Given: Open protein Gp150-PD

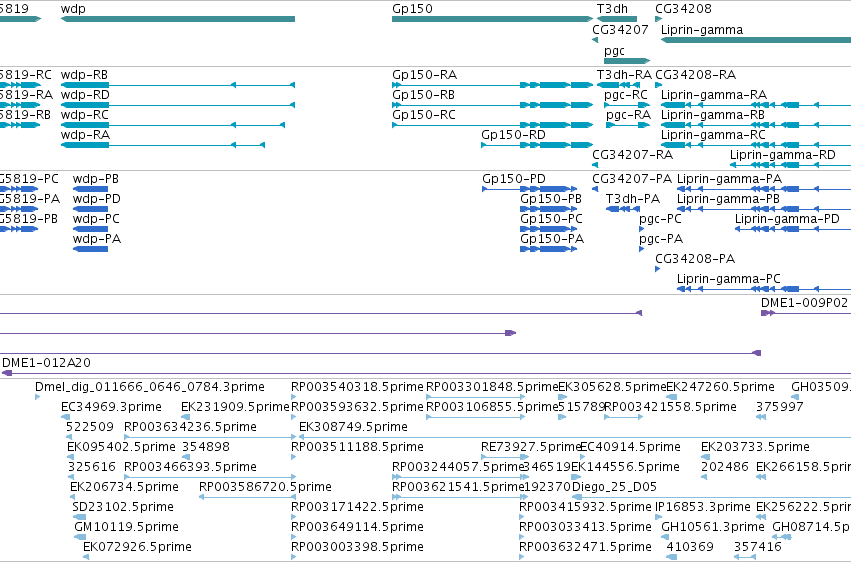Looking at the screenshot, I should tap(514, 179).
